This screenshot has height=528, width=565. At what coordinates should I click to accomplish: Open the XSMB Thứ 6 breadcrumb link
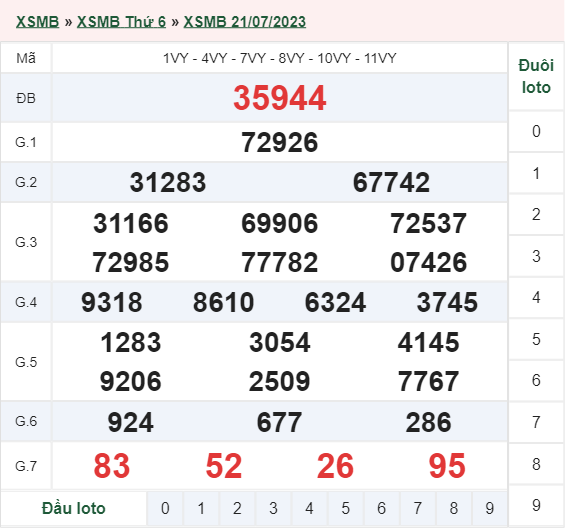pos(121,22)
